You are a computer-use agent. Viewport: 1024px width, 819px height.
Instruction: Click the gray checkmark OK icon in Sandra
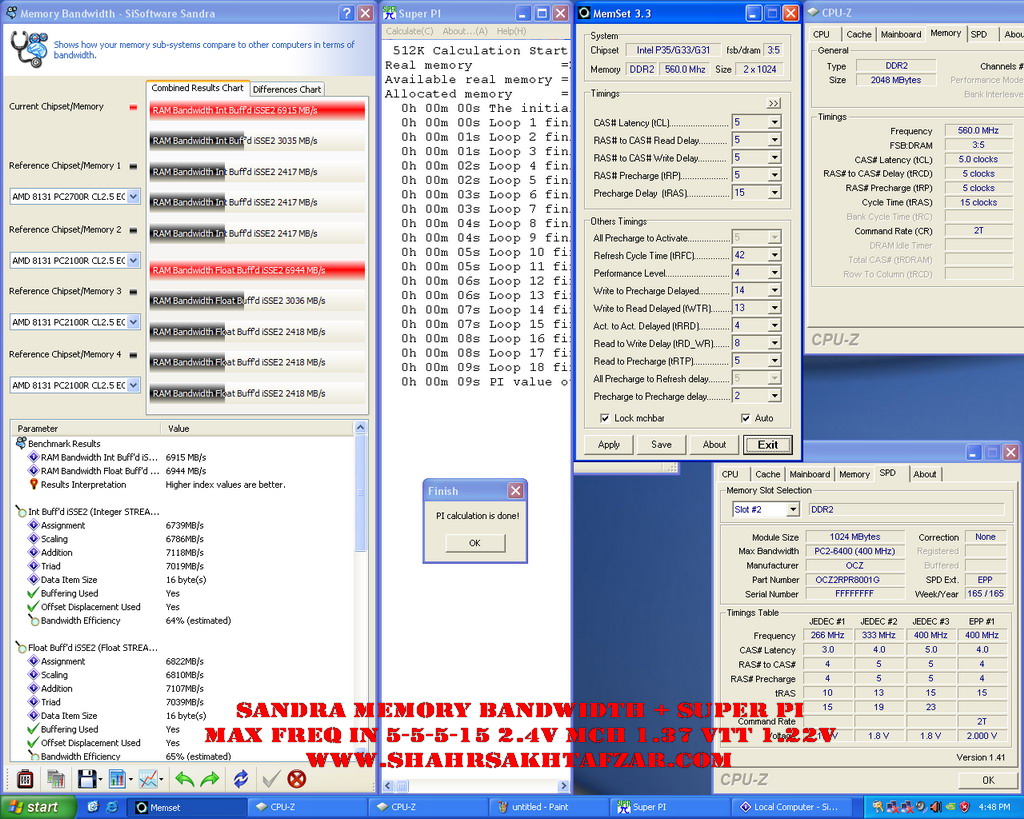click(271, 779)
